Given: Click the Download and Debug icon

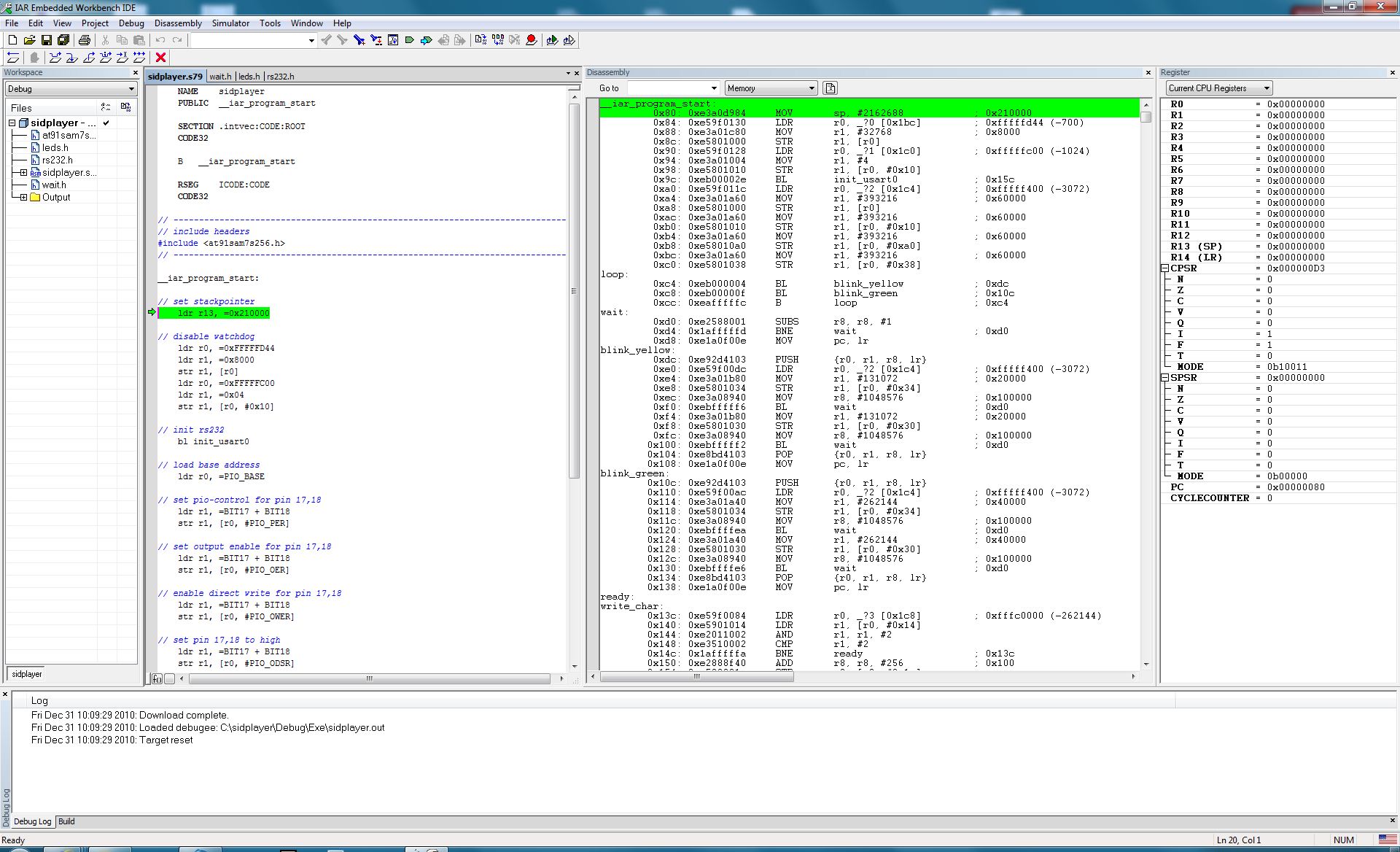Looking at the screenshot, I should (x=552, y=40).
